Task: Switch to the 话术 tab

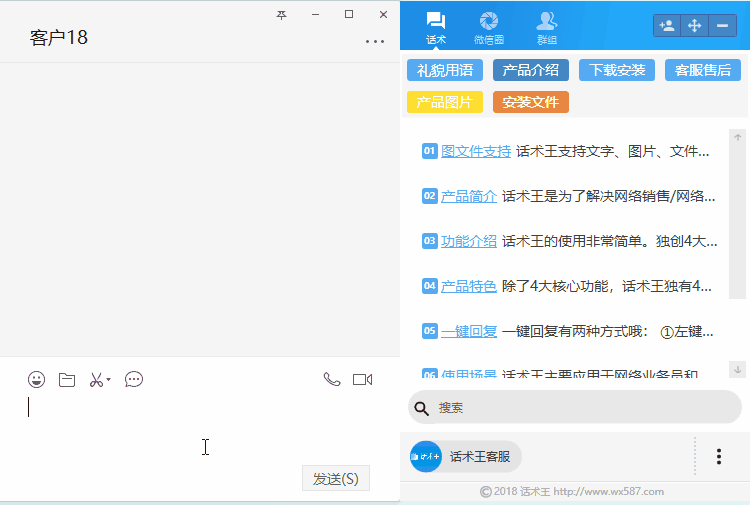Action: [436, 28]
